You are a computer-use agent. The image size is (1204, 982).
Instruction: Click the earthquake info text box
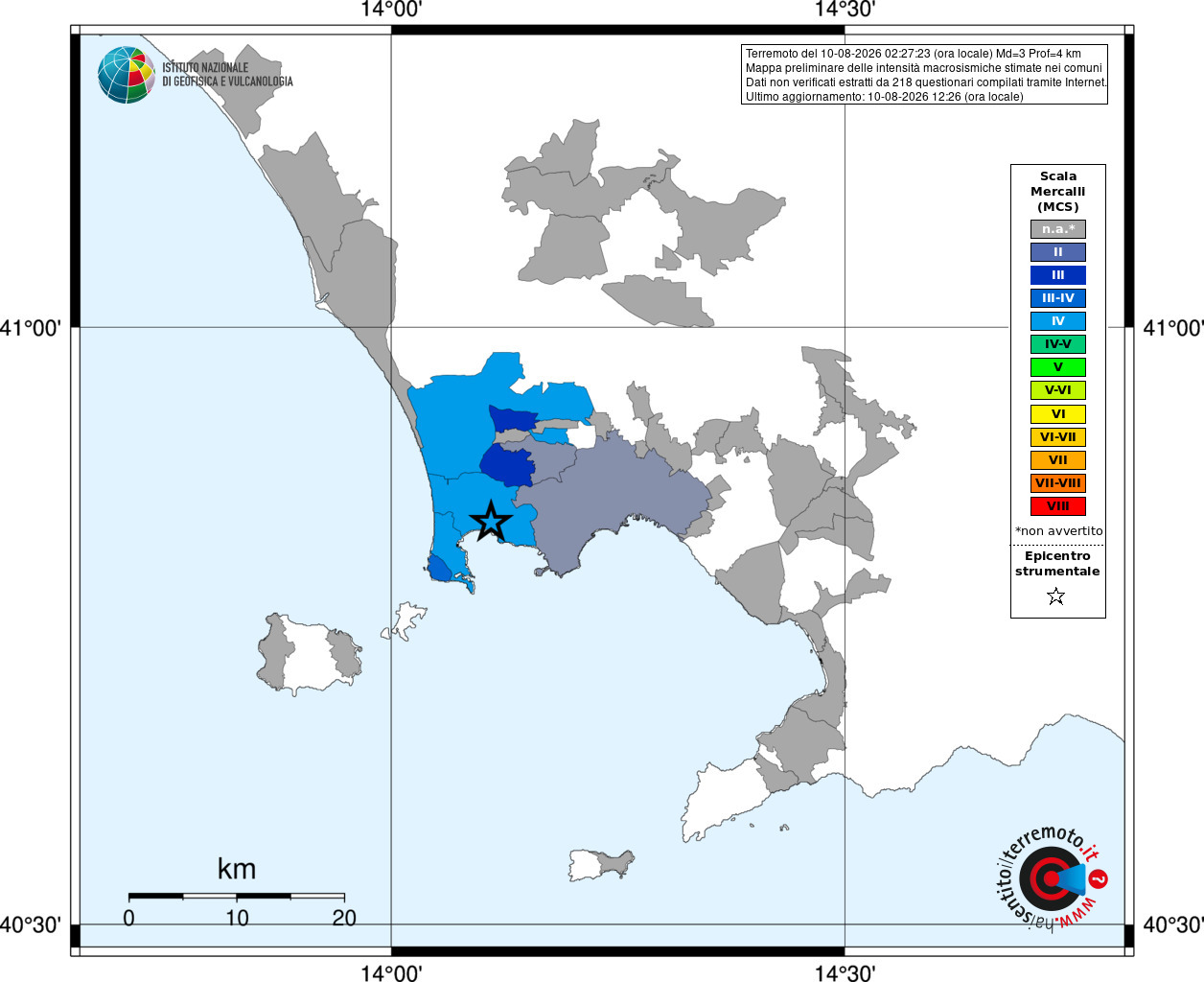925,75
